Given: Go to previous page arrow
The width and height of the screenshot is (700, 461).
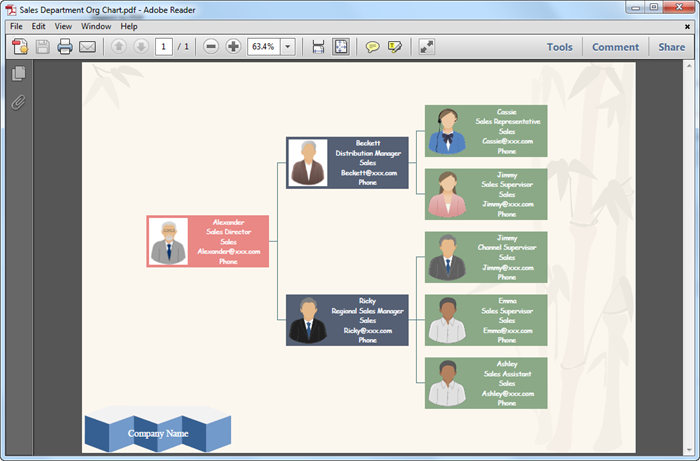Looking at the screenshot, I should [119, 46].
